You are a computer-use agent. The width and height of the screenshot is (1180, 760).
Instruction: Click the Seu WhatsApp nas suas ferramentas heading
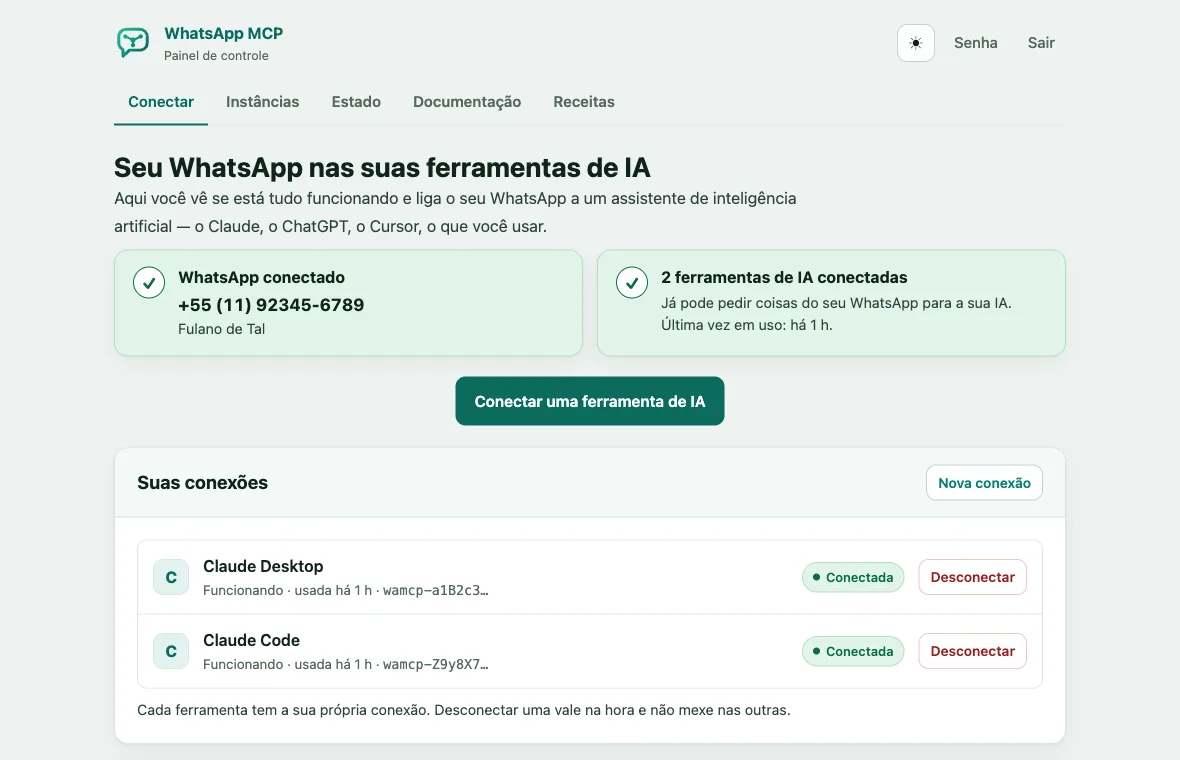(382, 167)
